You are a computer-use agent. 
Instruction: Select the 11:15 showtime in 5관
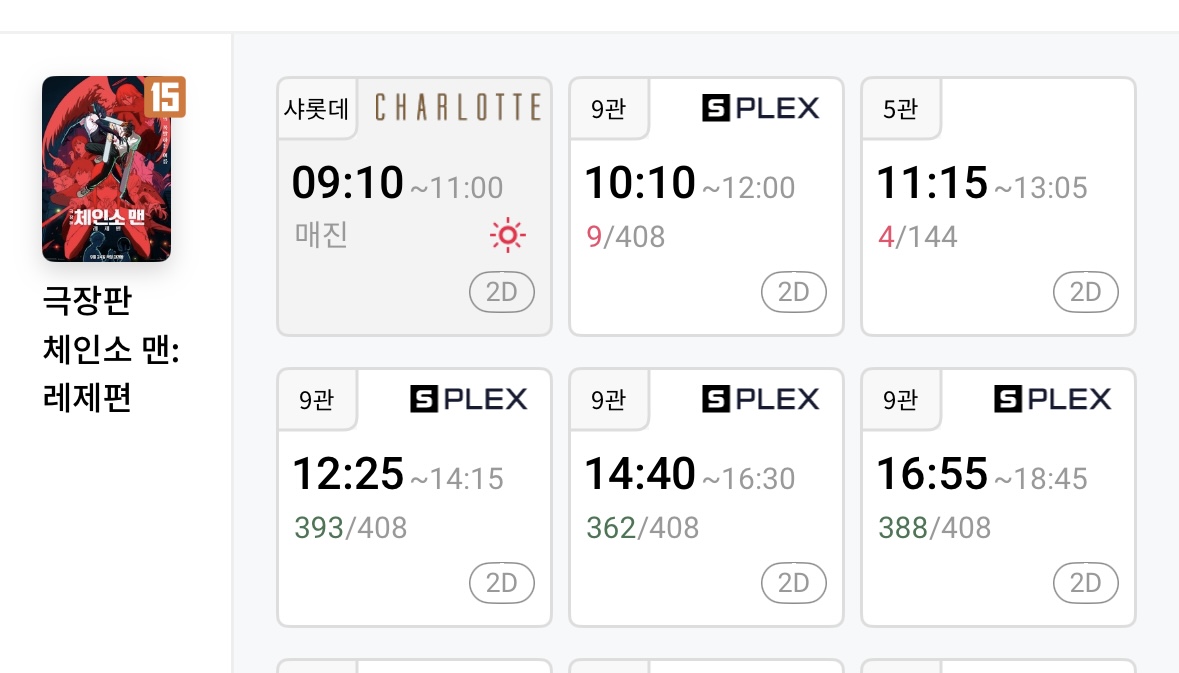(932, 184)
